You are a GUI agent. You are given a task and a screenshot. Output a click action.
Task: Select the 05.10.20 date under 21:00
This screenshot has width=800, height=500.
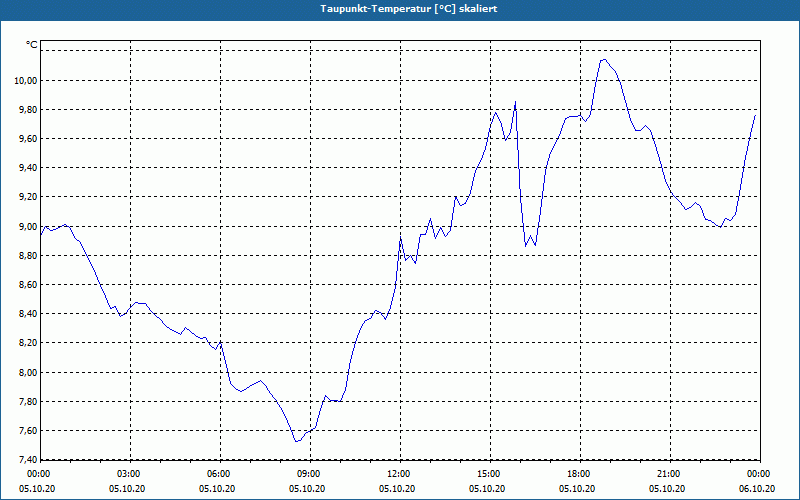point(667,489)
